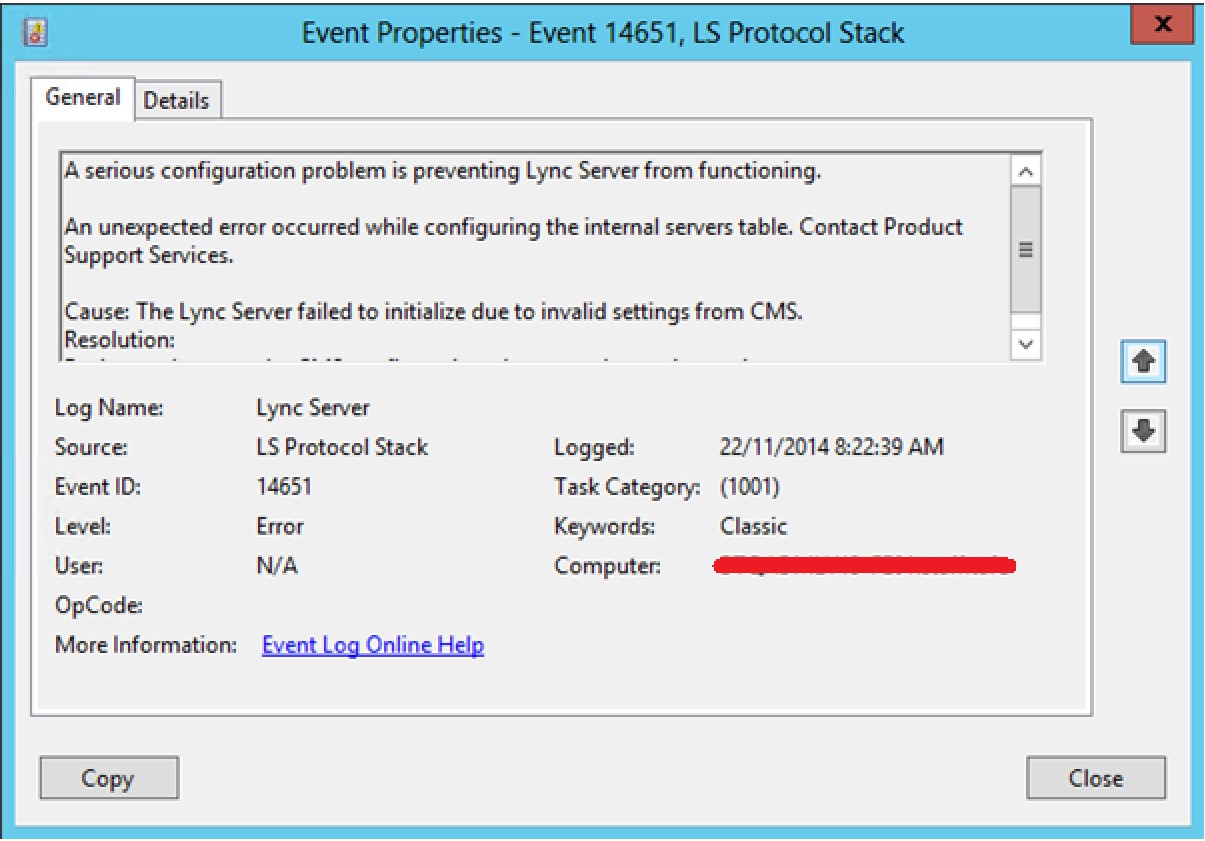
Task: Click the Logged date 22/11/2014 8:22:39 AM
Action: pyautogui.click(x=831, y=447)
